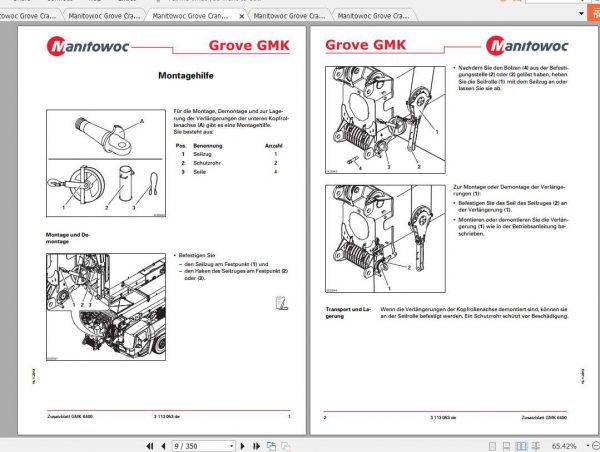Image resolution: width=600 pixels, height=452 pixels.
Task: Click the Transport und Lagerung section label
Action: pyautogui.click(x=348, y=313)
